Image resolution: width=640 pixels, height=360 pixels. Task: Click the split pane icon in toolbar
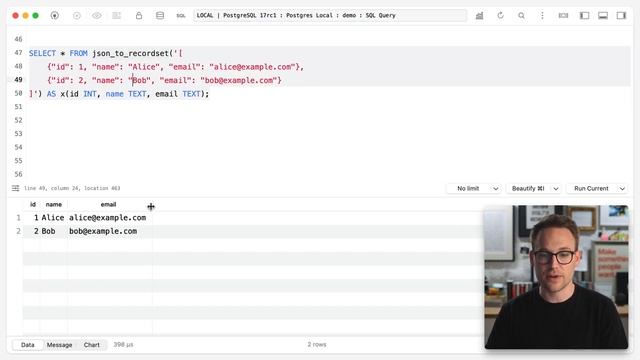(x=563, y=16)
